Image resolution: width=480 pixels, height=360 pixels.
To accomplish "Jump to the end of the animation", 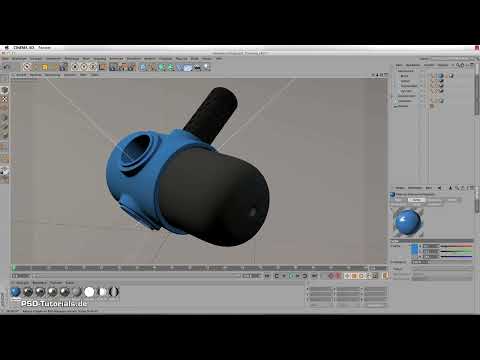I will point(314,276).
